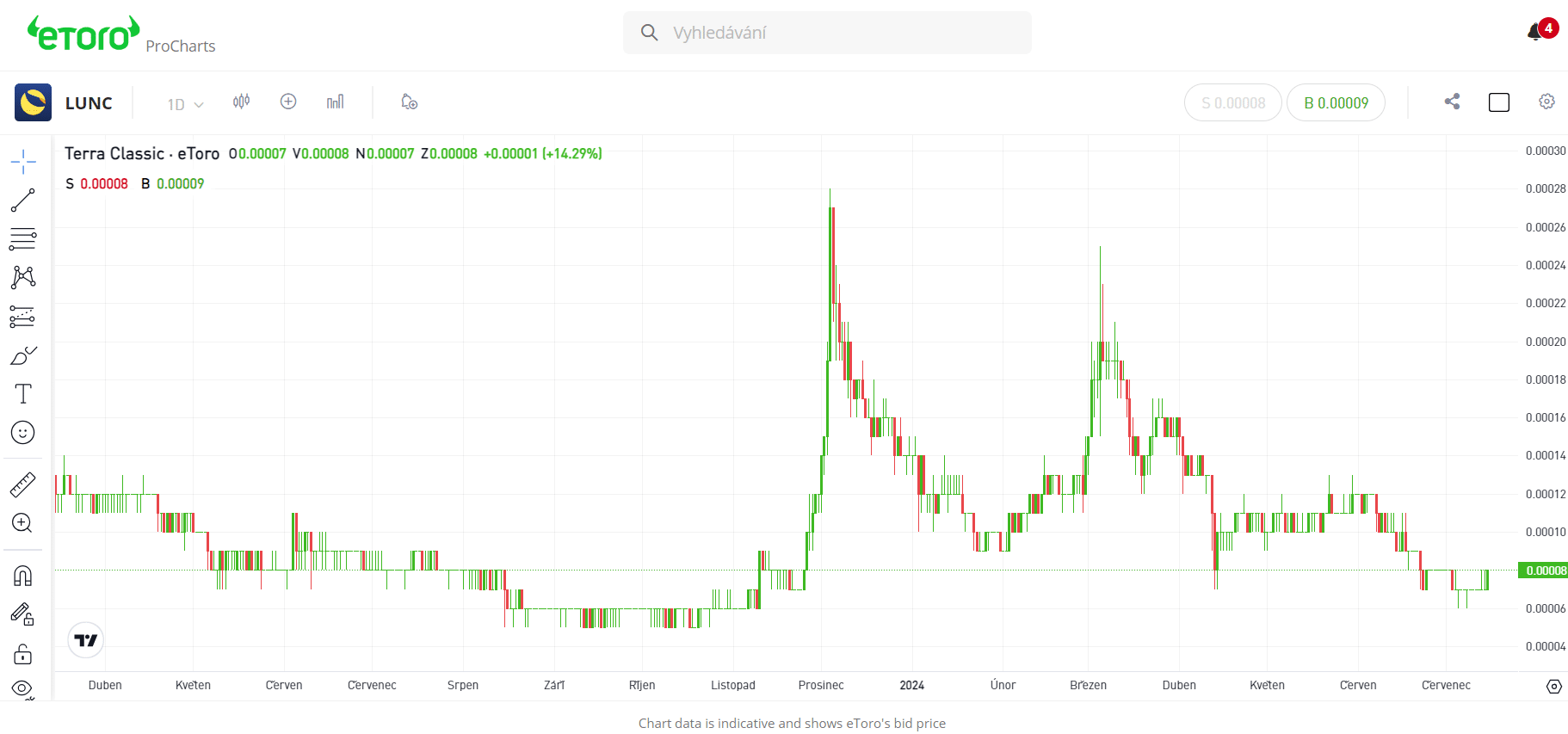Click the Listopad date label
Image resolution: width=1568 pixels, height=734 pixels.
733,685
